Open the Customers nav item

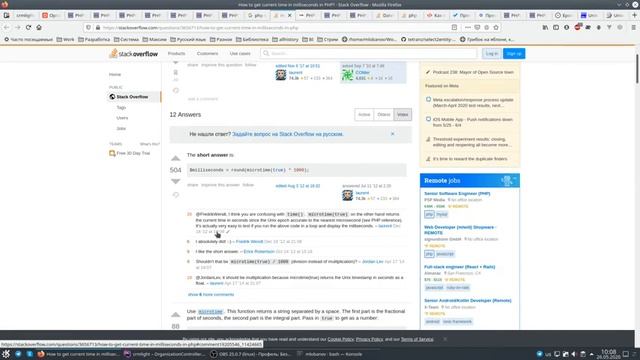(207, 53)
